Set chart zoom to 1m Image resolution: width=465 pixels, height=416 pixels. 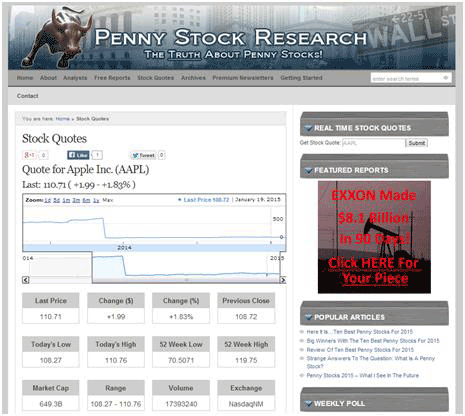click(66, 200)
